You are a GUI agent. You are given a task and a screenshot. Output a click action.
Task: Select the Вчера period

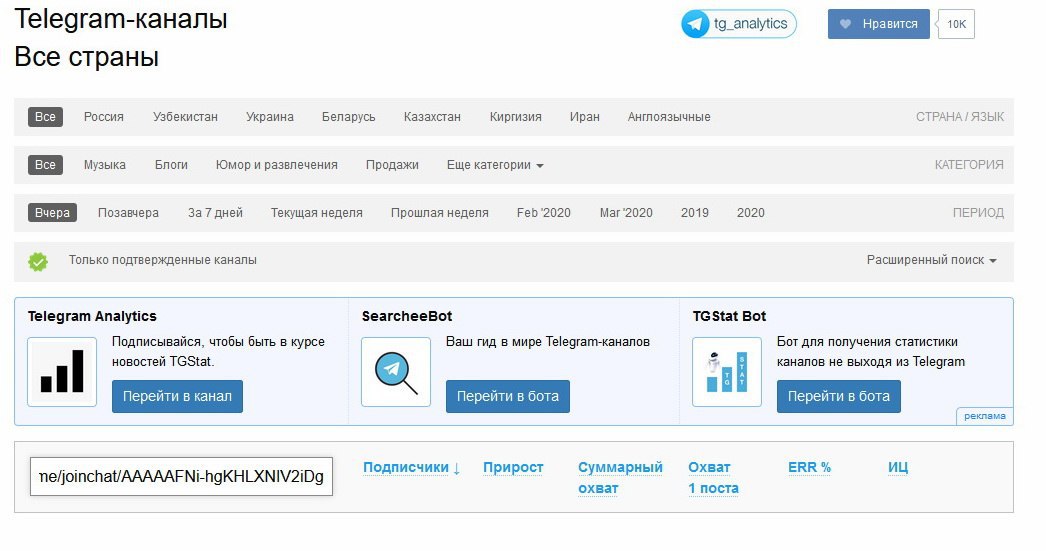pyautogui.click(x=52, y=213)
